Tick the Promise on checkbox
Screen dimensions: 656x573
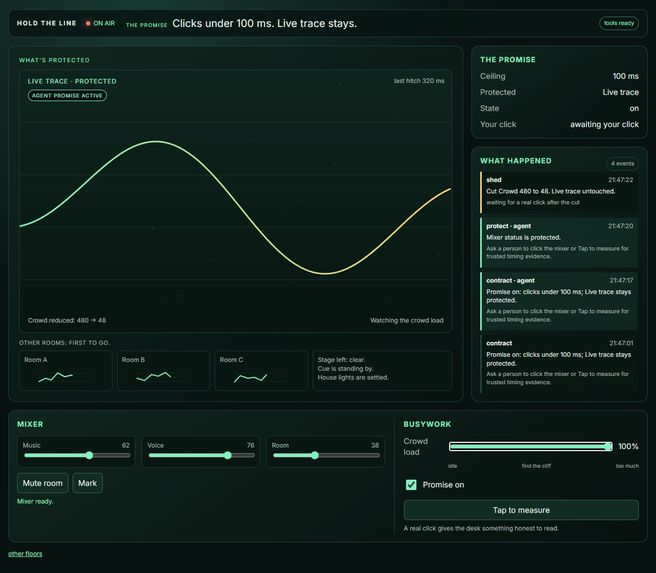point(411,485)
